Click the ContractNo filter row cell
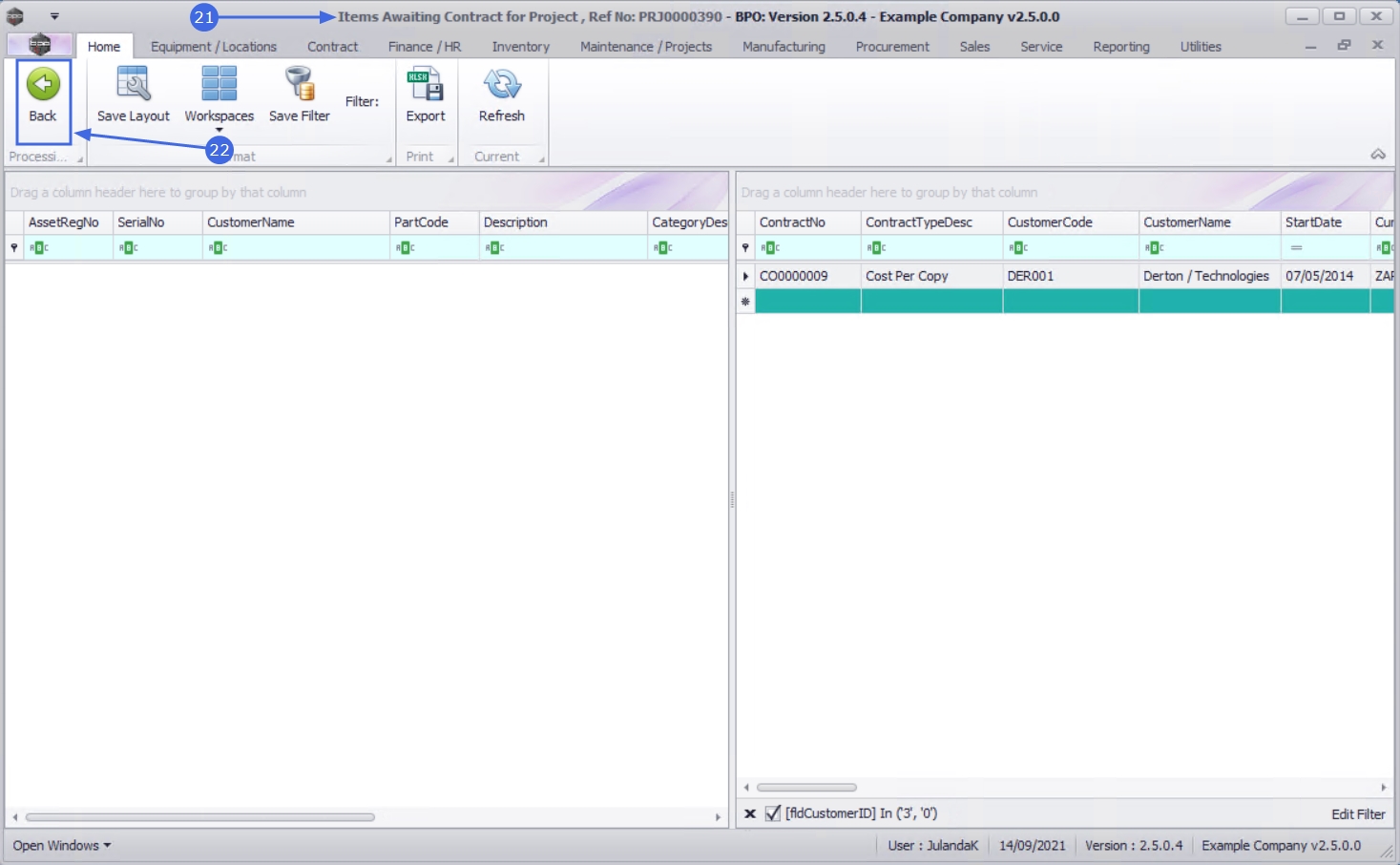 pyautogui.click(x=808, y=248)
